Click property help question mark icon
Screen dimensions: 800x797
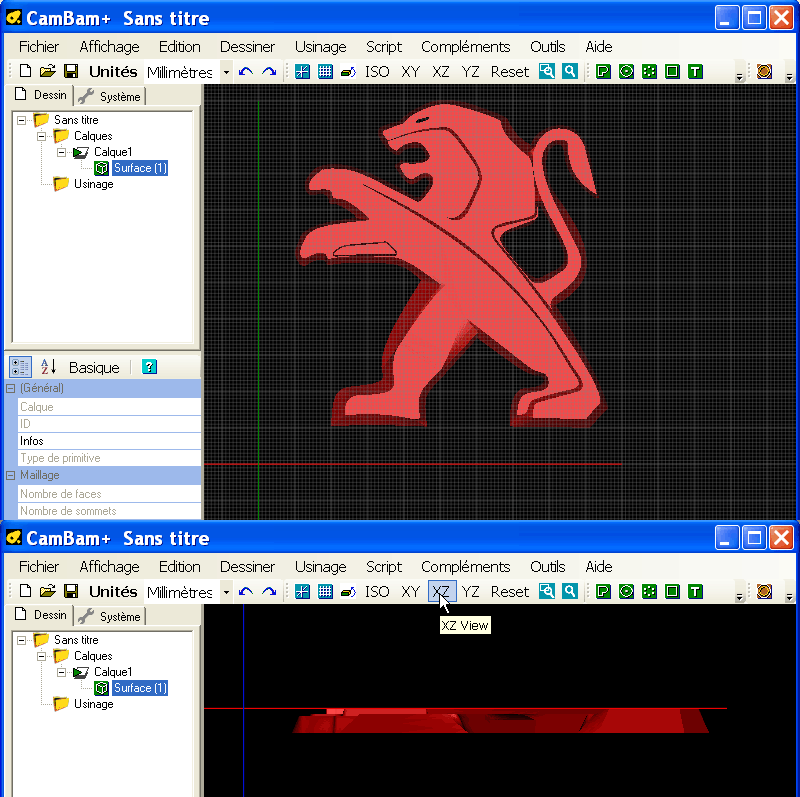coord(149,367)
